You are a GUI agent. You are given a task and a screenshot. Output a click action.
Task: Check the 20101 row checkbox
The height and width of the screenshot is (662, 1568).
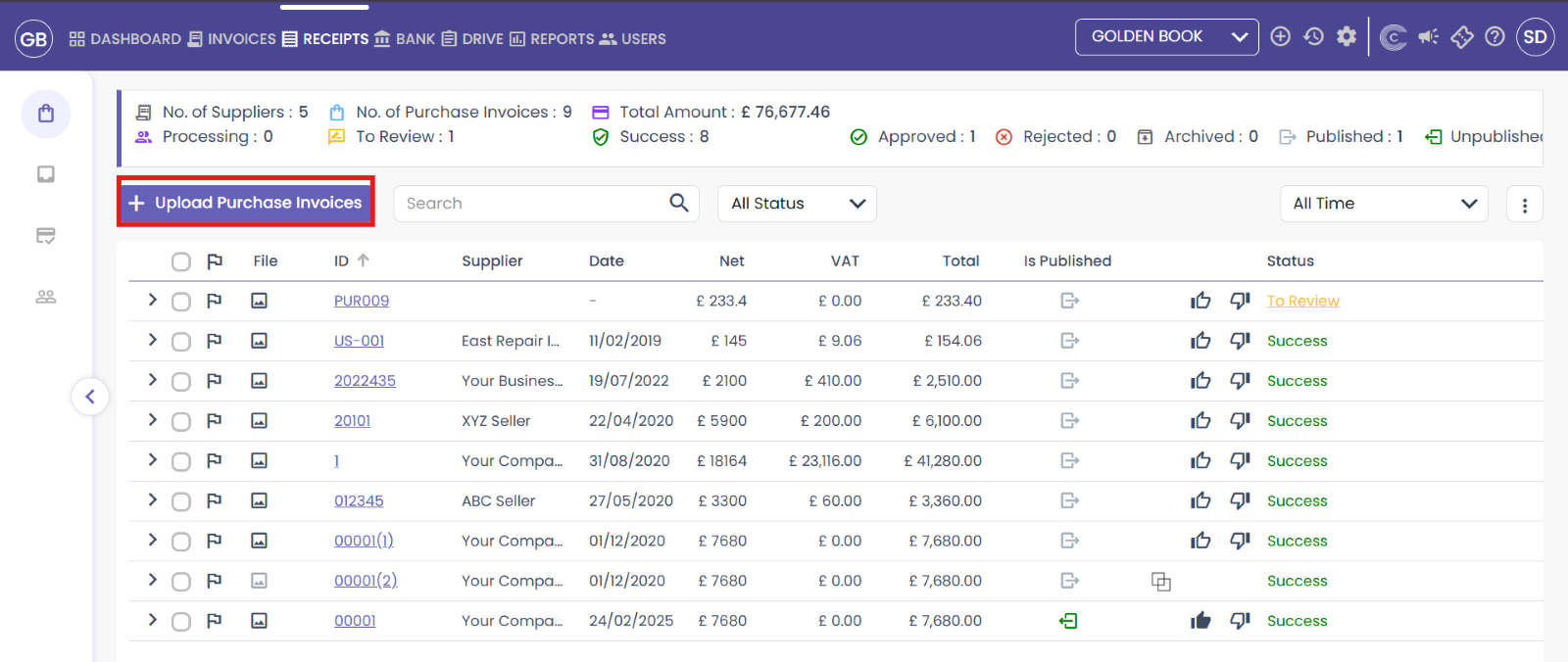[180, 422]
